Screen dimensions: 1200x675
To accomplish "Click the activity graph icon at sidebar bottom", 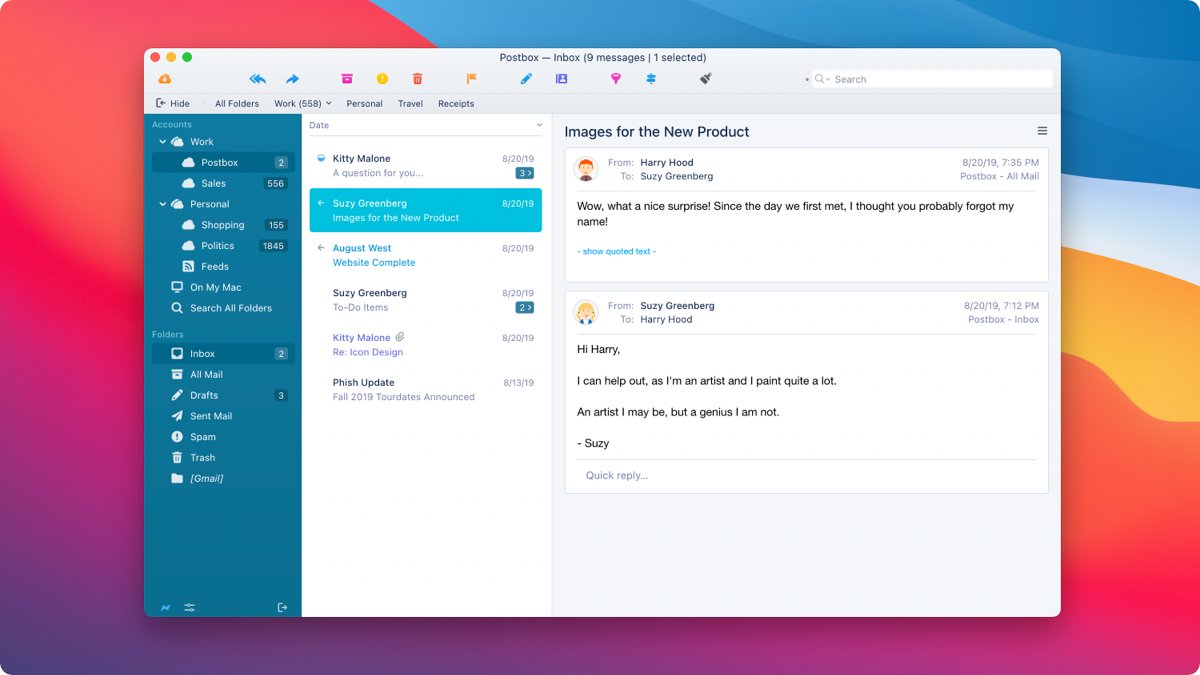I will [x=165, y=607].
